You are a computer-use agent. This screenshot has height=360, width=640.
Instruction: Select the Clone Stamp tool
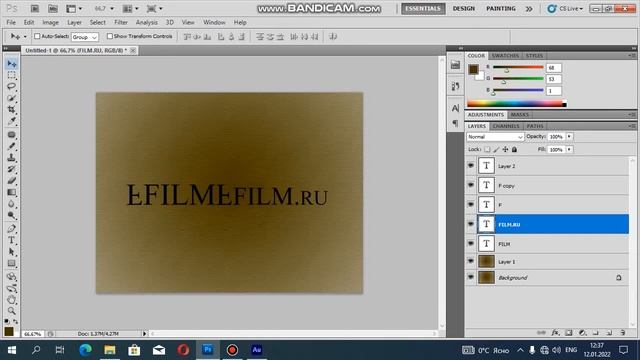click(11, 158)
